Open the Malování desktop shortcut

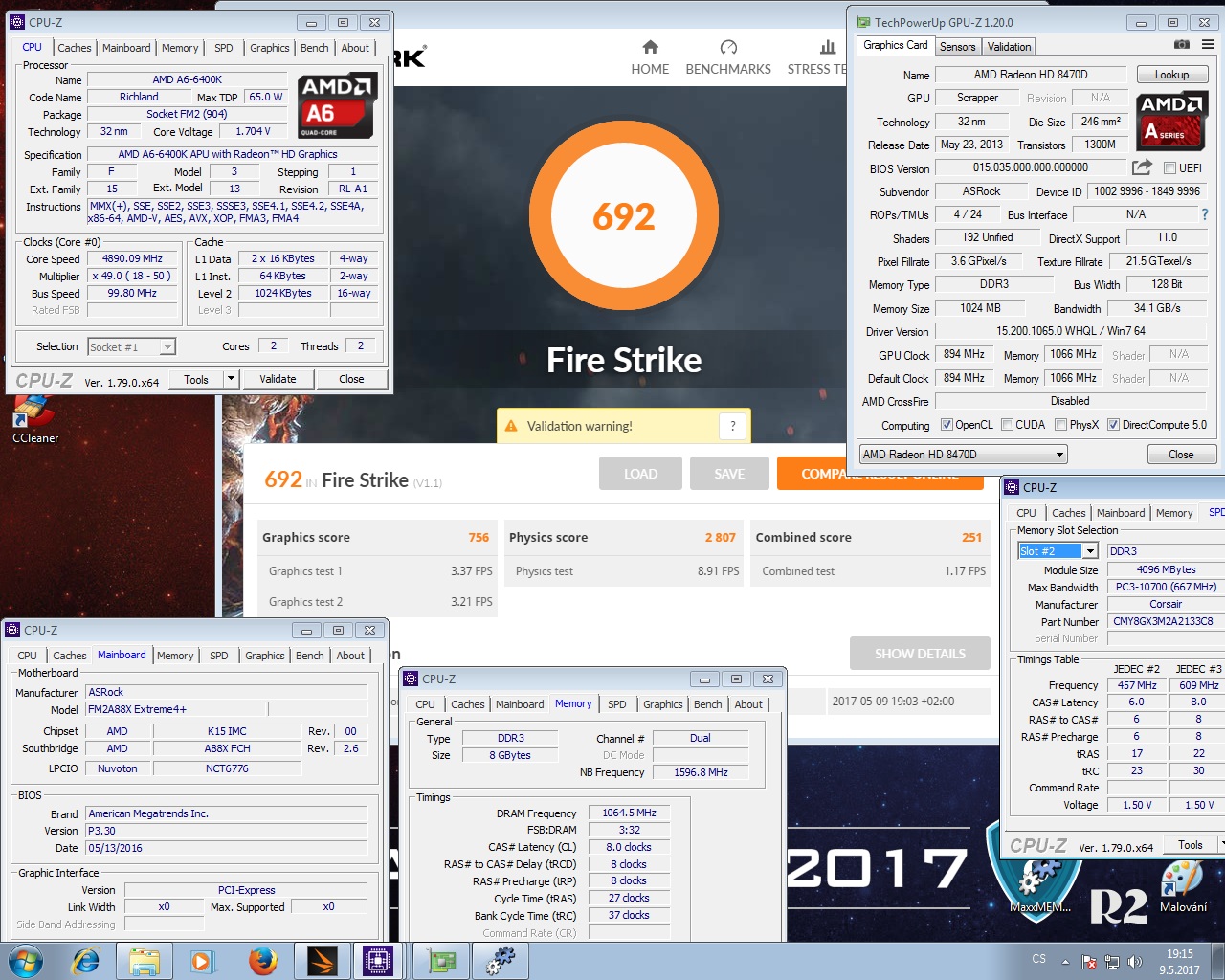tap(1183, 885)
